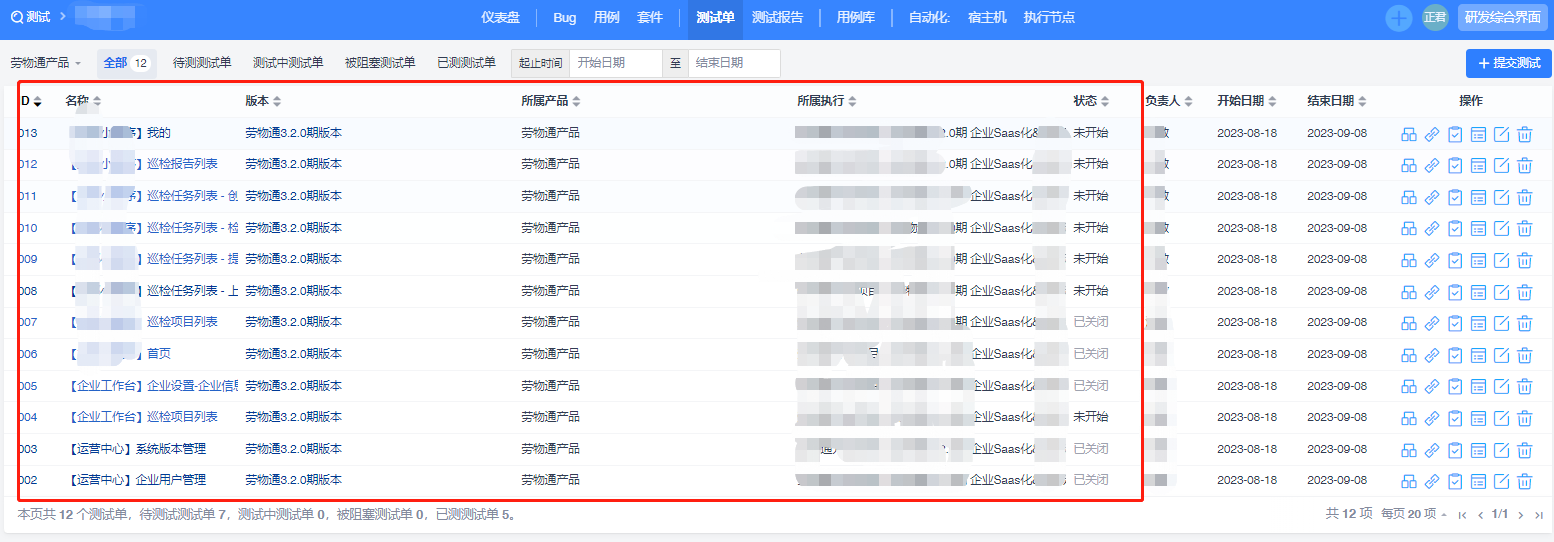
Task: Open report clipboard icon in row 002 企业用户管理
Action: click(x=1455, y=481)
